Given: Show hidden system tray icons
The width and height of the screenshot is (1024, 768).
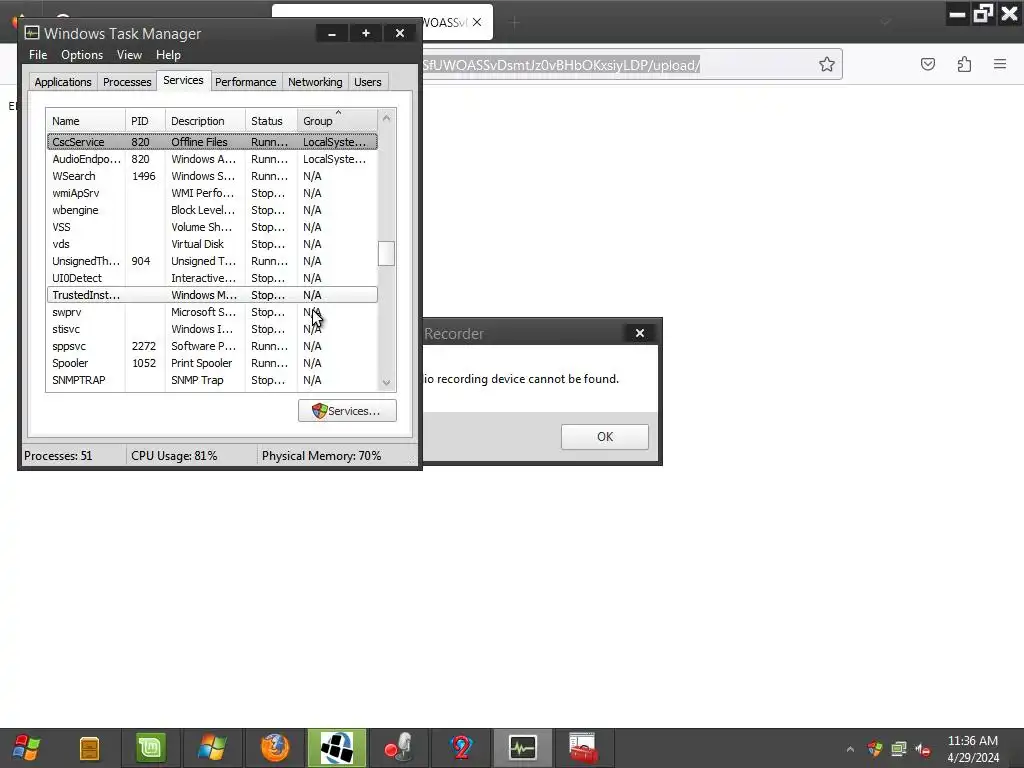Looking at the screenshot, I should [850, 749].
